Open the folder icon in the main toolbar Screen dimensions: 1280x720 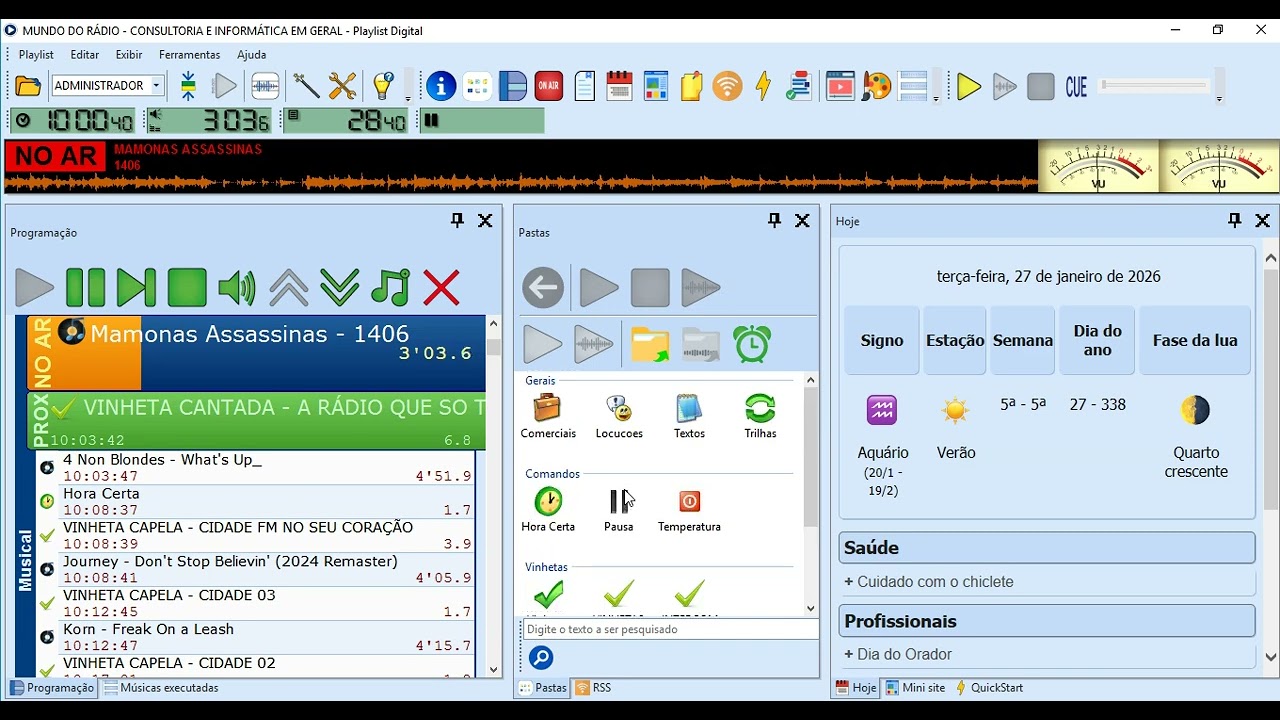tap(28, 86)
